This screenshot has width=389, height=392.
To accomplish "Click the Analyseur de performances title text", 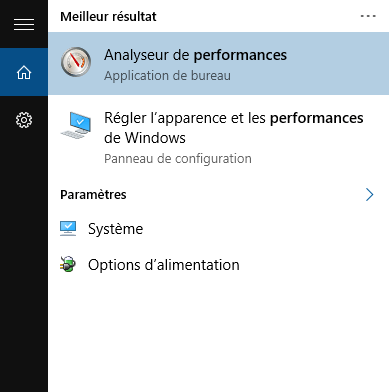I will [x=195, y=55].
